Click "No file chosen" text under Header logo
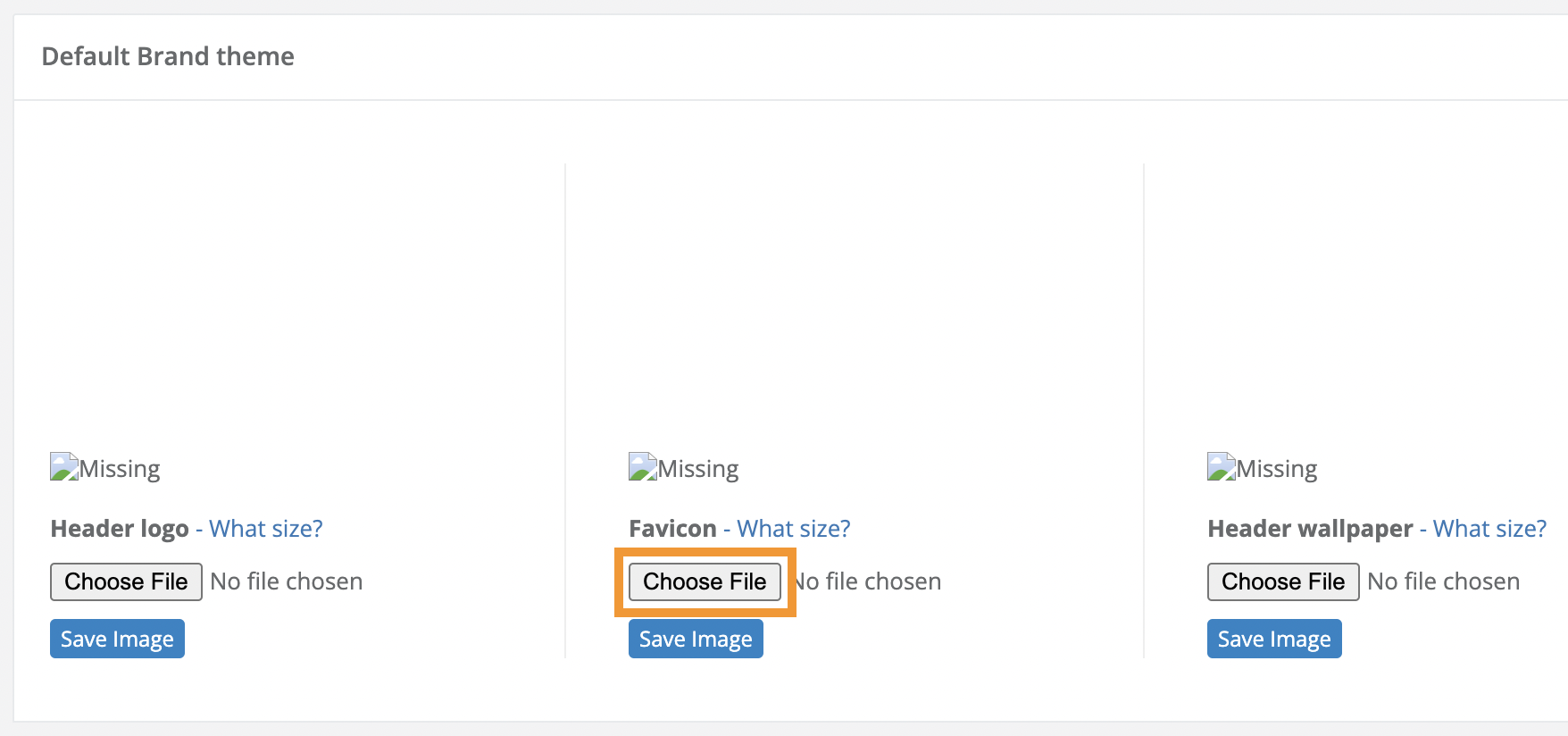This screenshot has width=1568, height=736. [287, 581]
